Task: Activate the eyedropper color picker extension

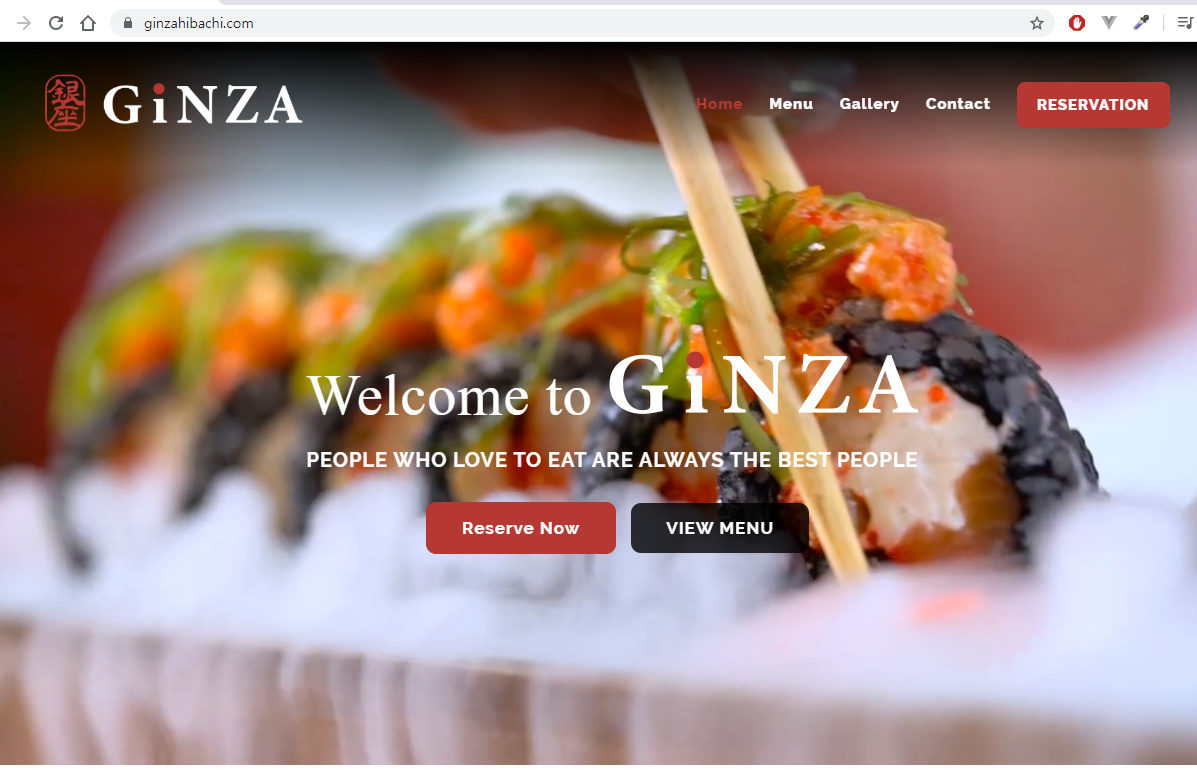Action: coord(1141,23)
